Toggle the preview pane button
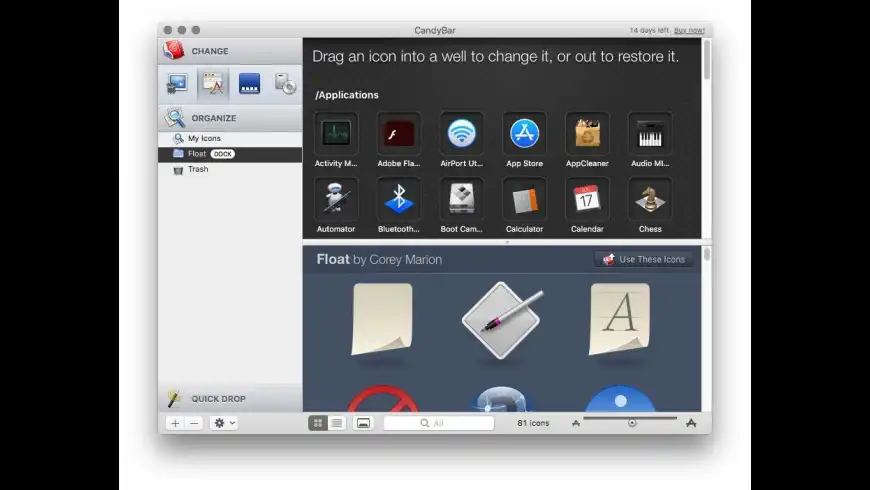 [x=363, y=423]
